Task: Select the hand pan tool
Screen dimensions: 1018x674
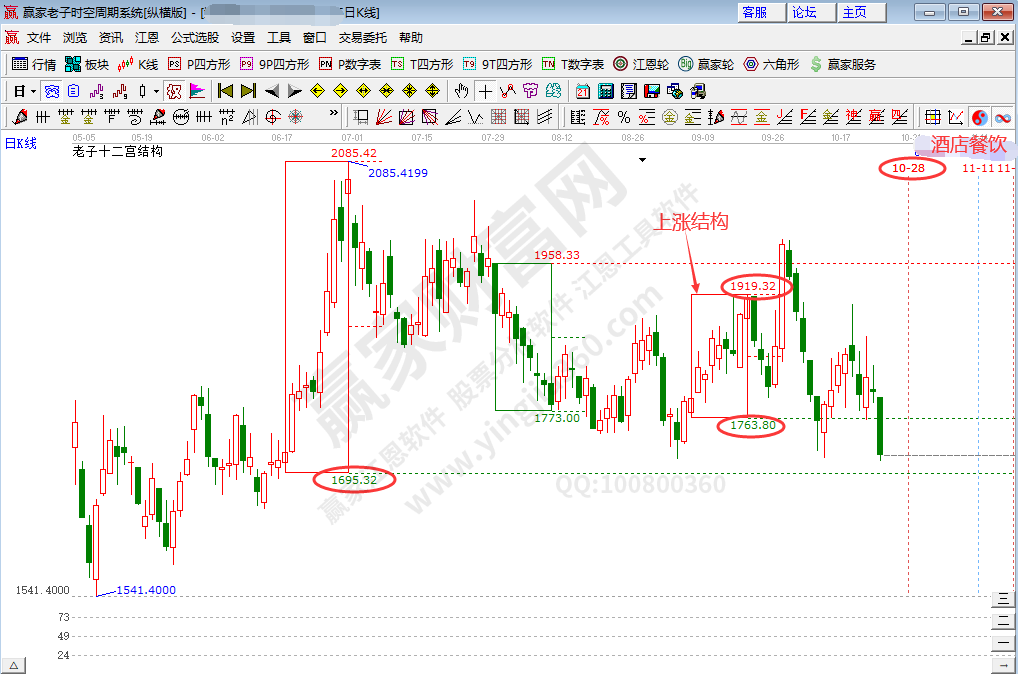Action: click(x=461, y=91)
